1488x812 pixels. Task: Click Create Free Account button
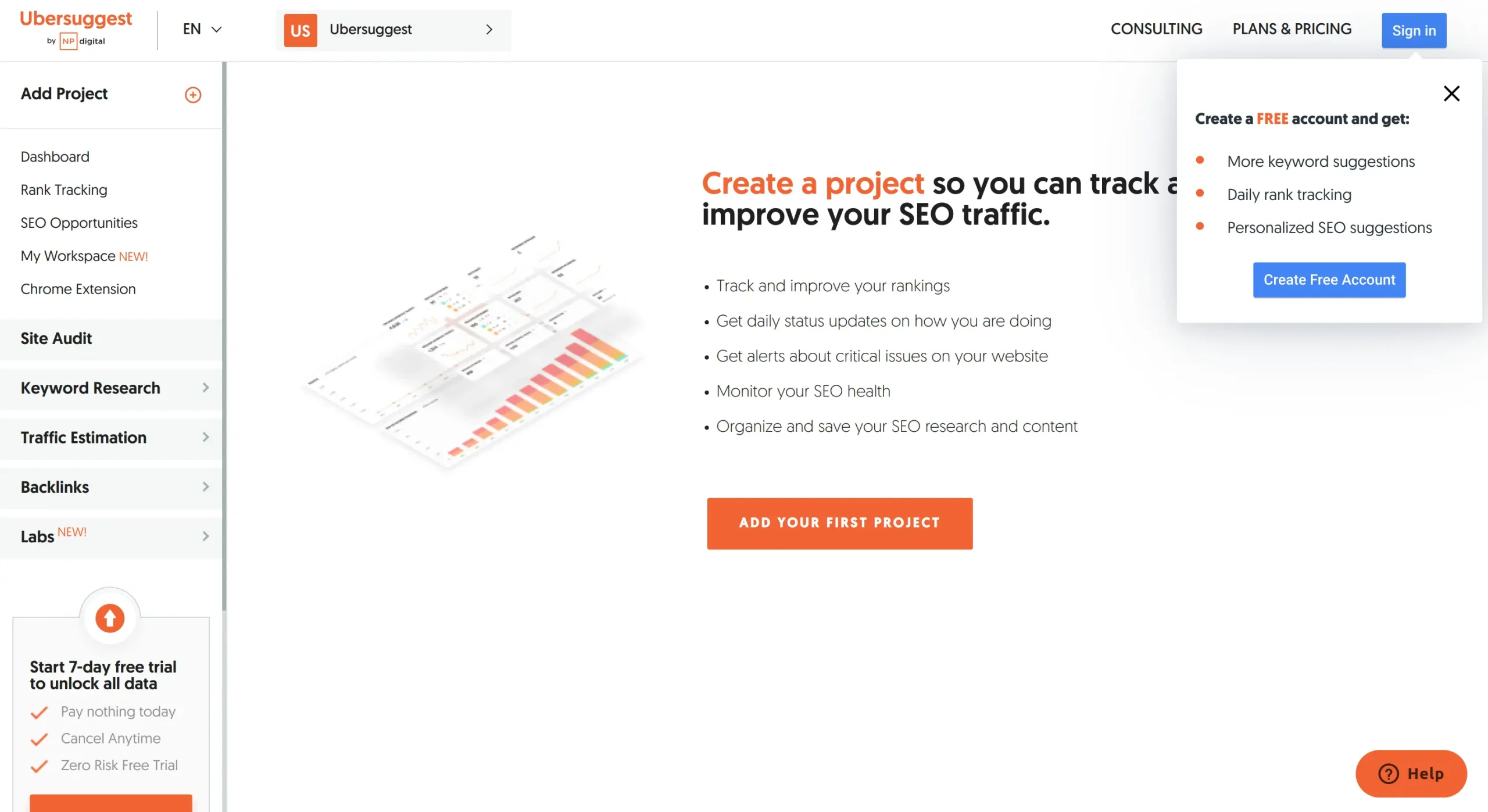[1329, 280]
